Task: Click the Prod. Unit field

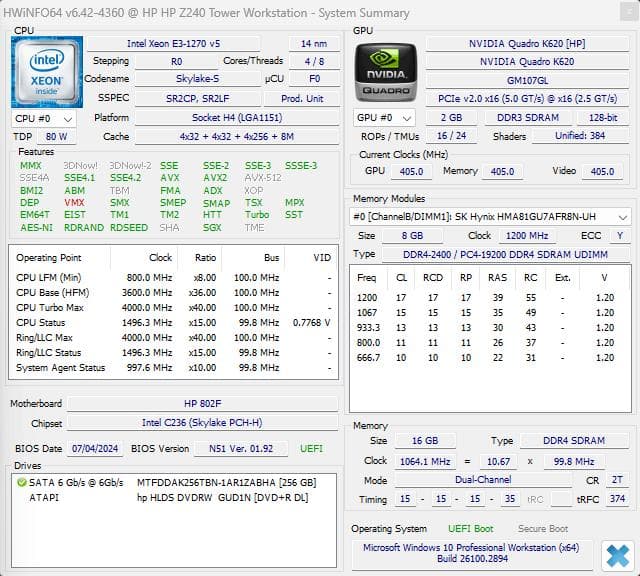Action: coord(302,99)
